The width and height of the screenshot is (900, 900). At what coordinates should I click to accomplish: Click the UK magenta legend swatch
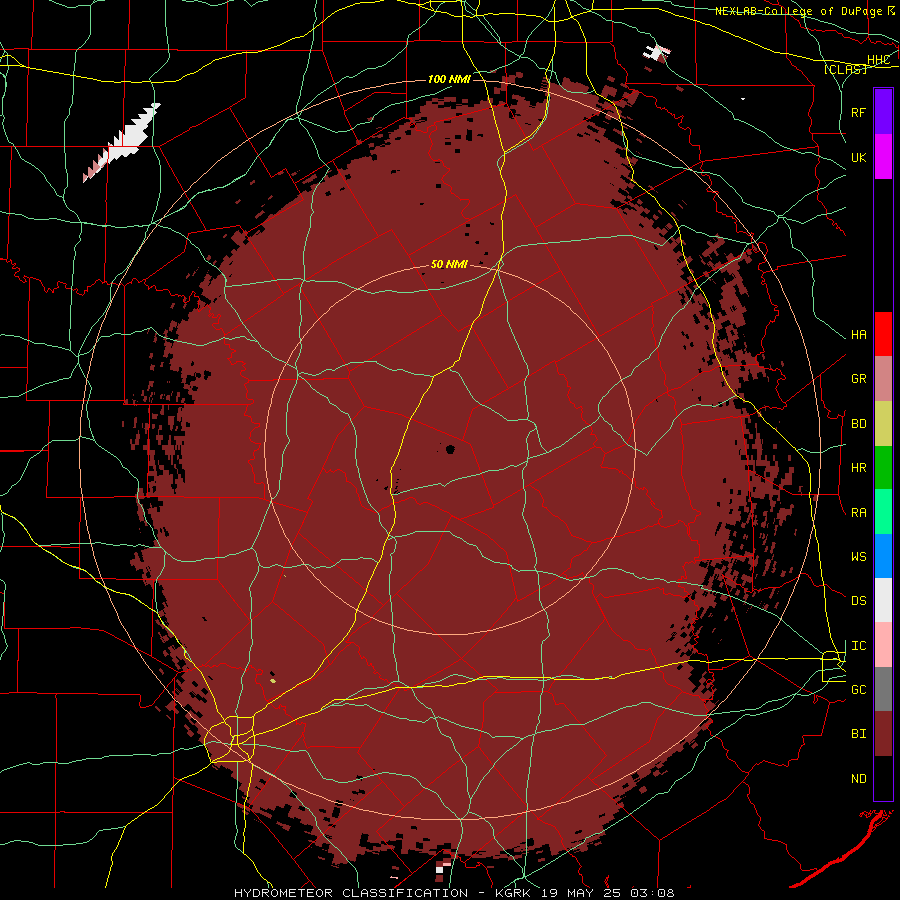(883, 156)
